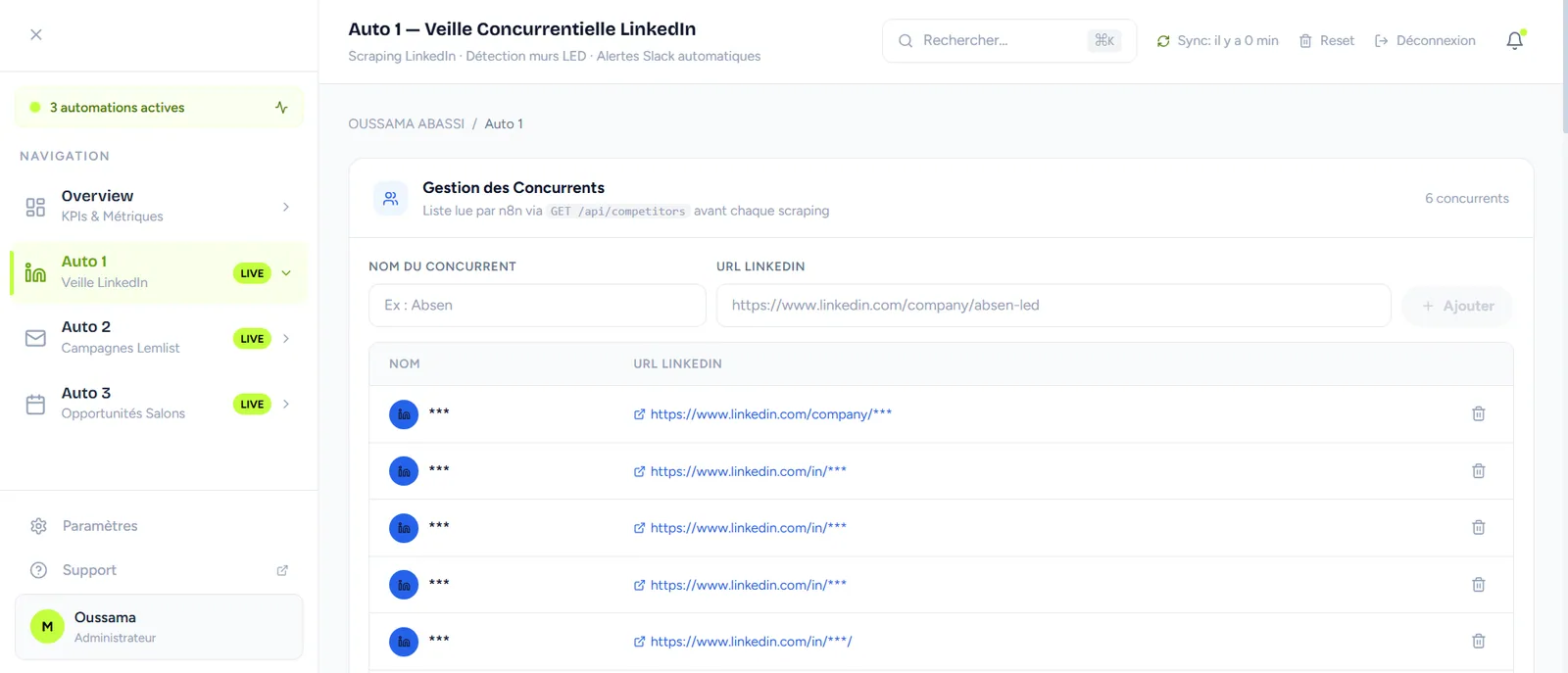Click the external link icon beside Support
This screenshot has width=1568, height=673.
(x=282, y=570)
